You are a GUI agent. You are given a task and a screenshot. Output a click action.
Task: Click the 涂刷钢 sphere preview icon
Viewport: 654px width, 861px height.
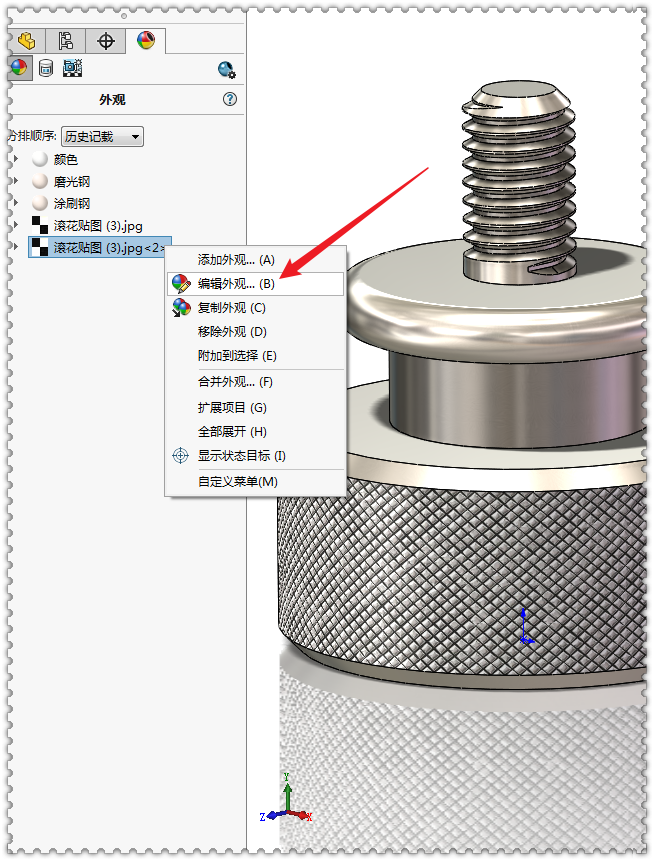[x=40, y=203]
